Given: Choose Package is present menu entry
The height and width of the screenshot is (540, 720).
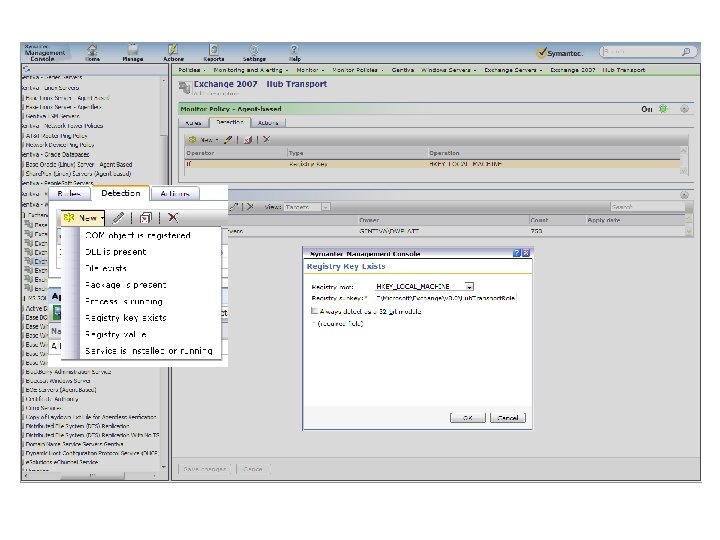Looking at the screenshot, I should pyautogui.click(x=125, y=285).
